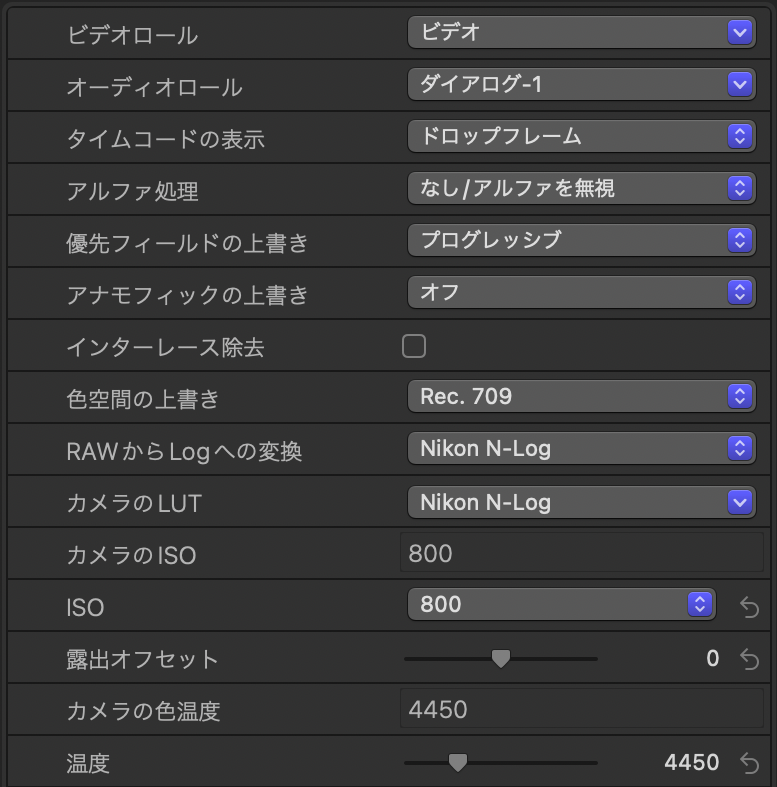Expand 優先フィールドの上書き プログレッシブ menu

(581, 240)
